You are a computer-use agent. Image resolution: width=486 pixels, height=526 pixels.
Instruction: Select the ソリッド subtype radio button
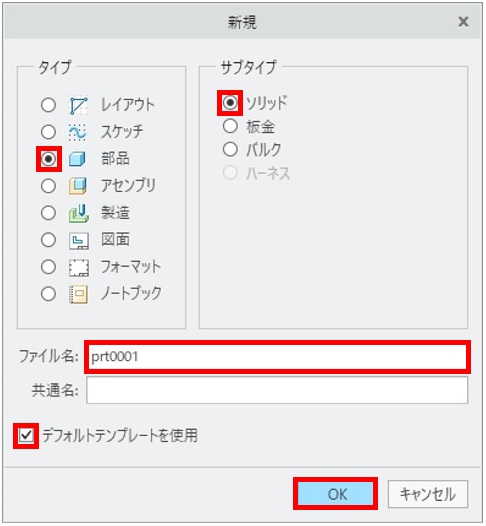click(x=230, y=103)
